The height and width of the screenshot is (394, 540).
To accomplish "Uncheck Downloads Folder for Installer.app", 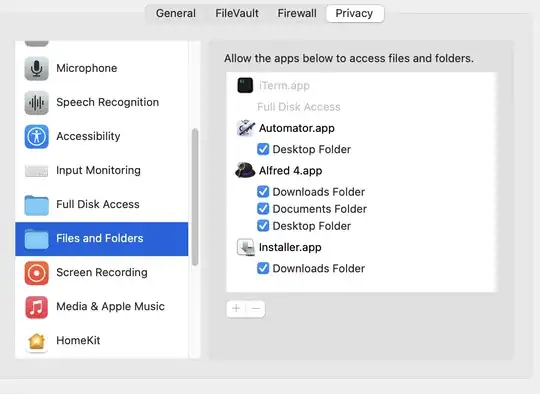I will pos(263,268).
